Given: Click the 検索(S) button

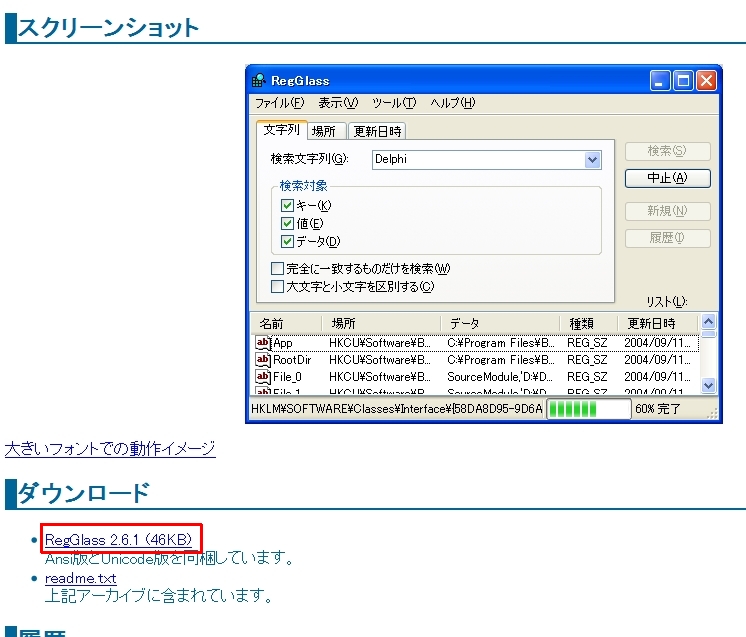Looking at the screenshot, I should point(667,151).
